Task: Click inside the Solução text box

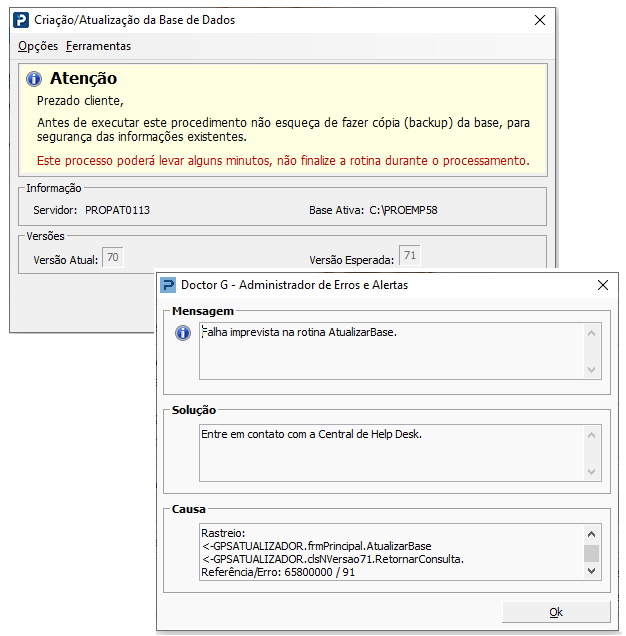Action: (x=391, y=453)
